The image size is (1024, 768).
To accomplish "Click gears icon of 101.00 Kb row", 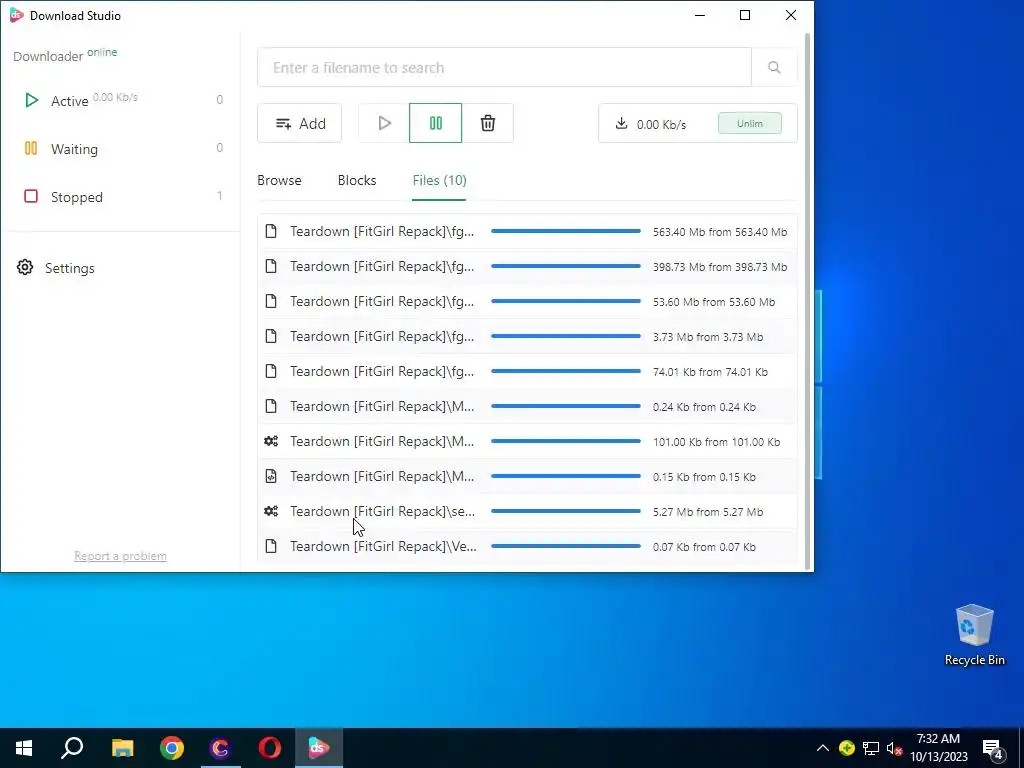I will point(271,441).
